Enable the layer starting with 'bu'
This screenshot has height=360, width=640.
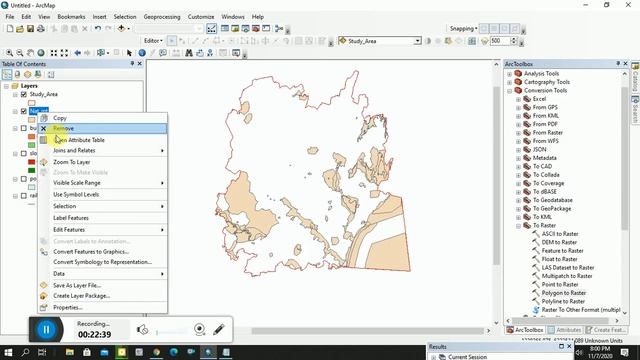click(24, 128)
